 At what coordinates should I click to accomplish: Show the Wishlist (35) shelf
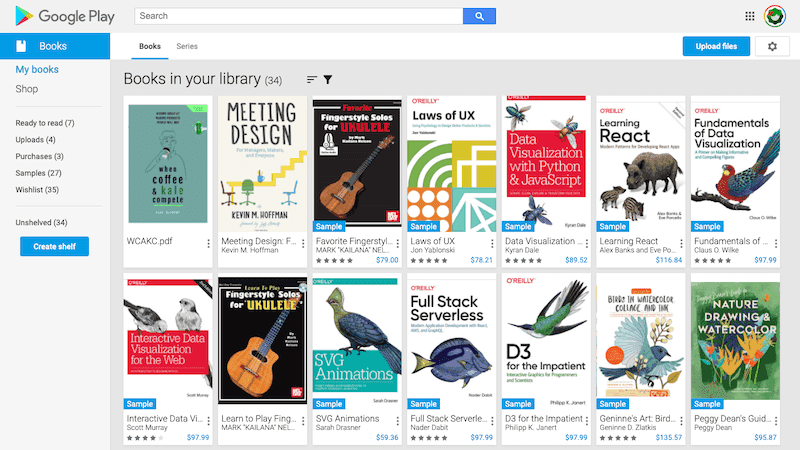click(x=37, y=190)
